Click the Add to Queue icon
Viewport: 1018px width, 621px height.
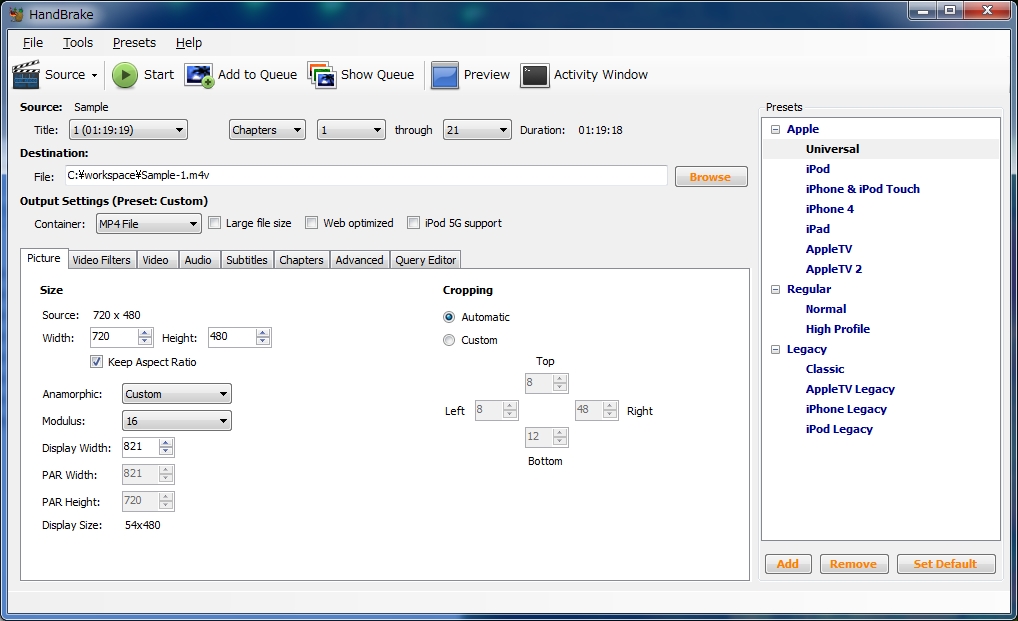[x=199, y=75]
